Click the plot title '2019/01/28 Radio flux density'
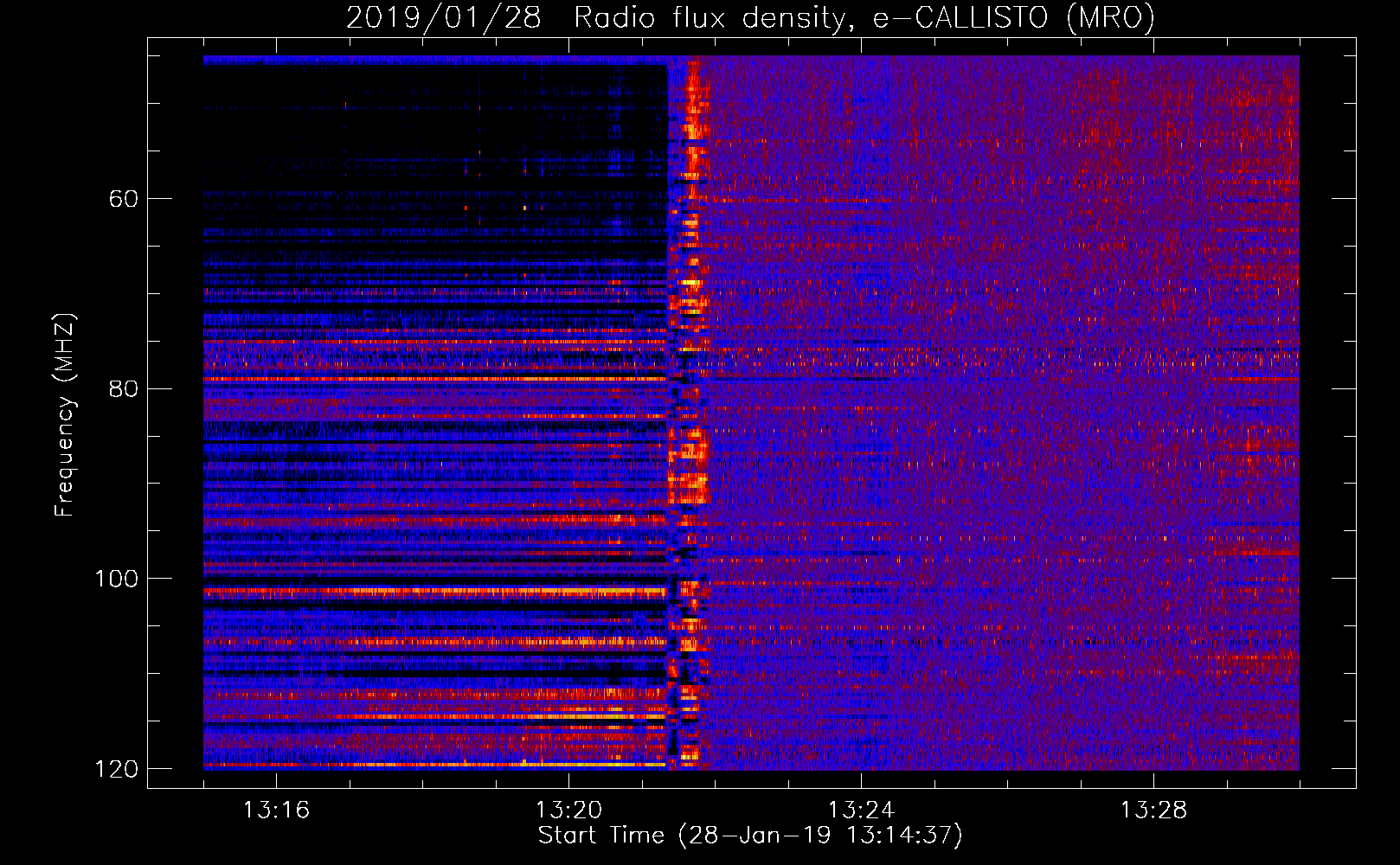The width and height of the screenshot is (1400, 865). click(750, 17)
